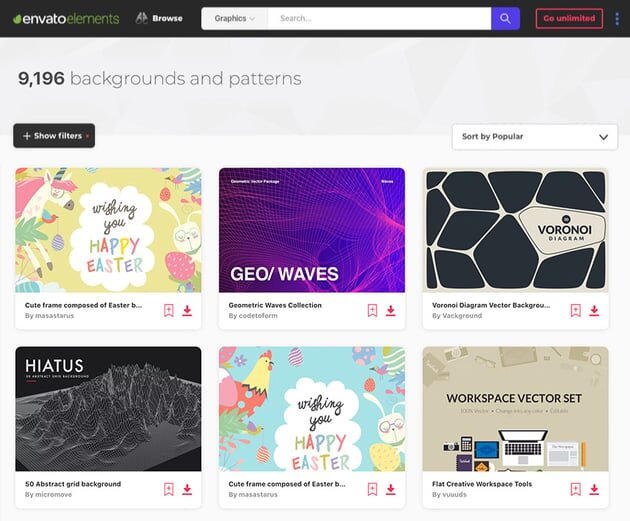Download the Flat Creative Workspace Tools item
Image resolution: width=630 pixels, height=521 pixels.
[x=594, y=489]
